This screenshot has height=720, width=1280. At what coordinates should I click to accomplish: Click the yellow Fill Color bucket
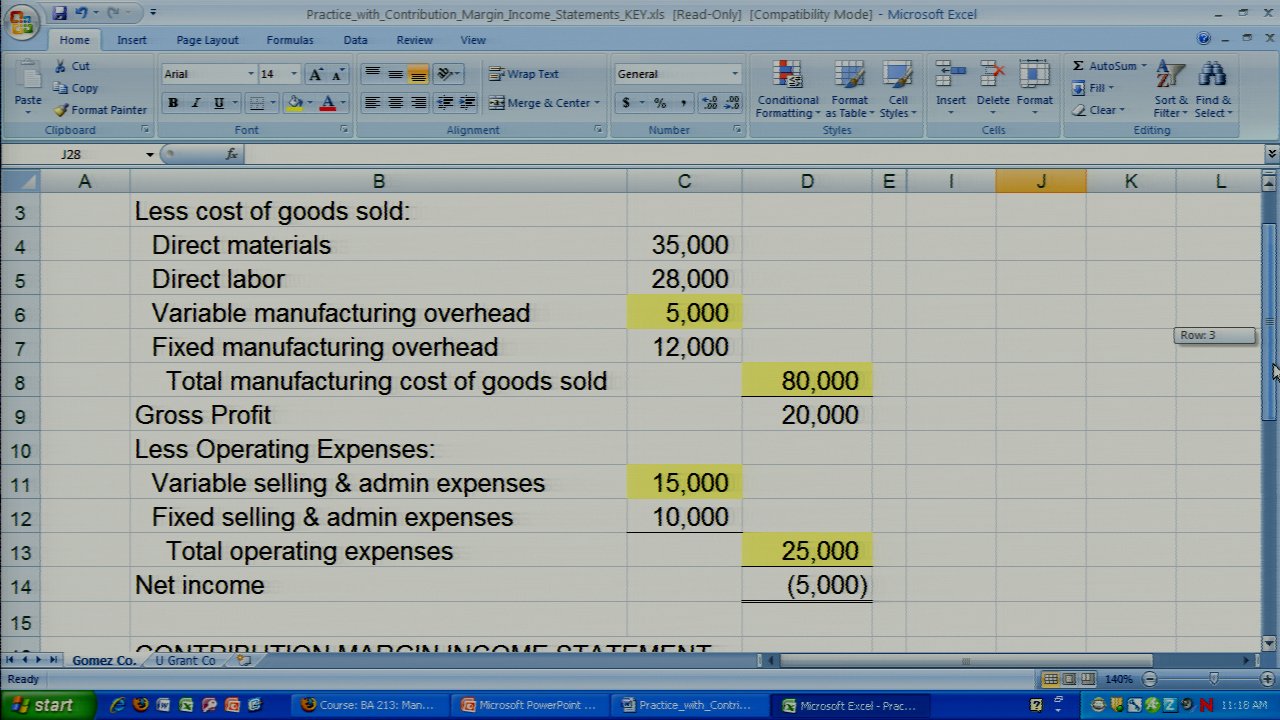(294, 103)
